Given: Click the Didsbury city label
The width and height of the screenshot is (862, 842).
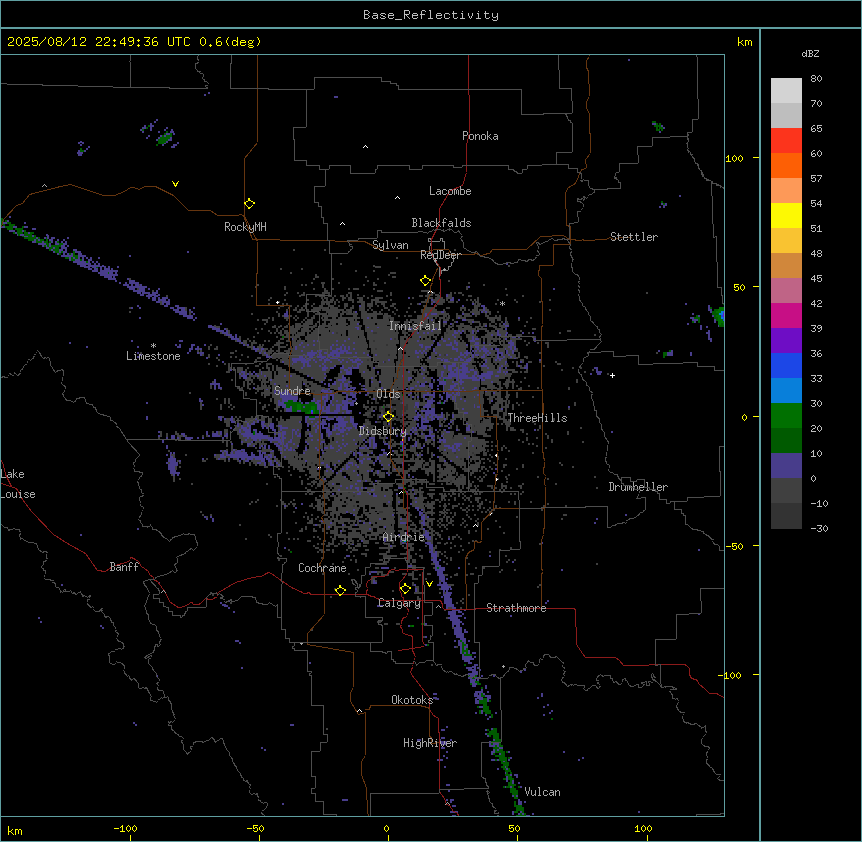Looking at the screenshot, I should click(x=383, y=431).
